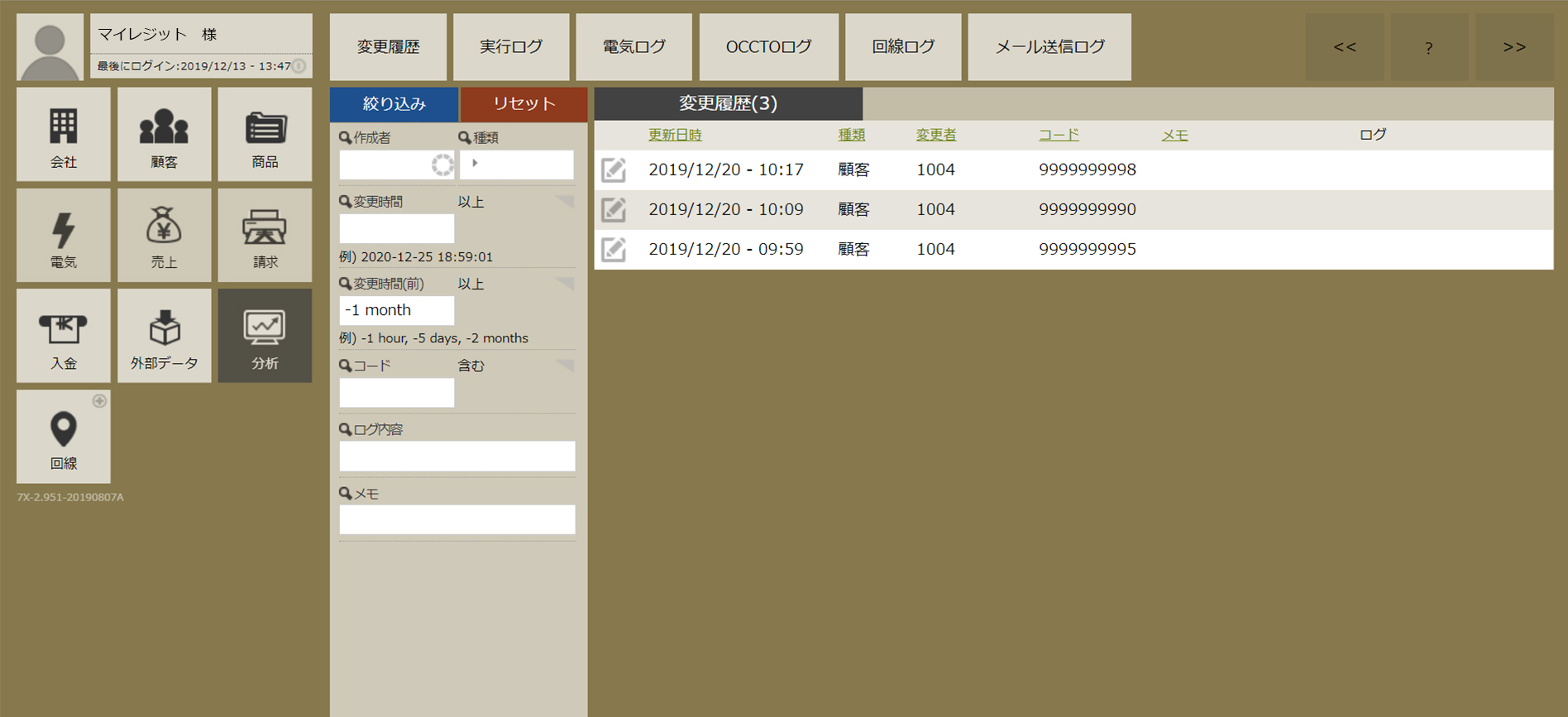Sort by 種類 column
This screenshot has height=717, width=1568.
point(852,135)
